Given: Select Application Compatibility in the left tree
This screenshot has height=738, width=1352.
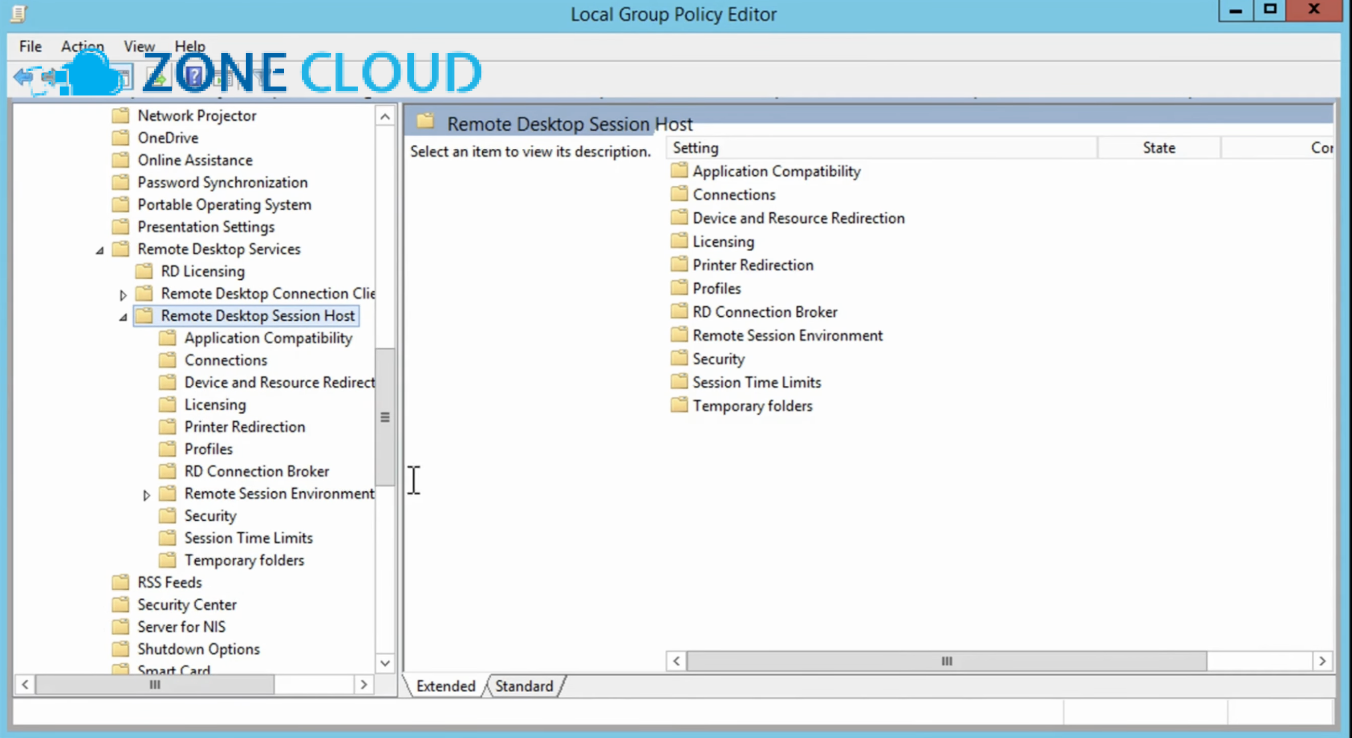Looking at the screenshot, I should click(268, 338).
